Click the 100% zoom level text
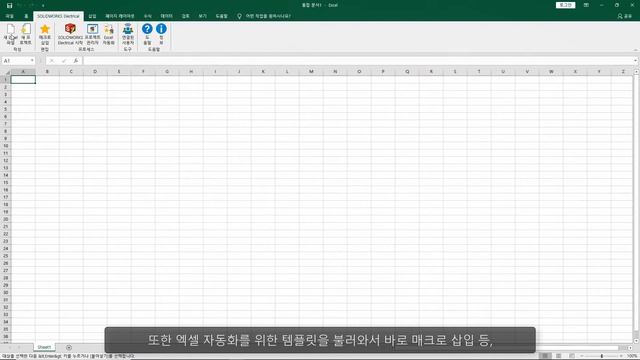 632,356
